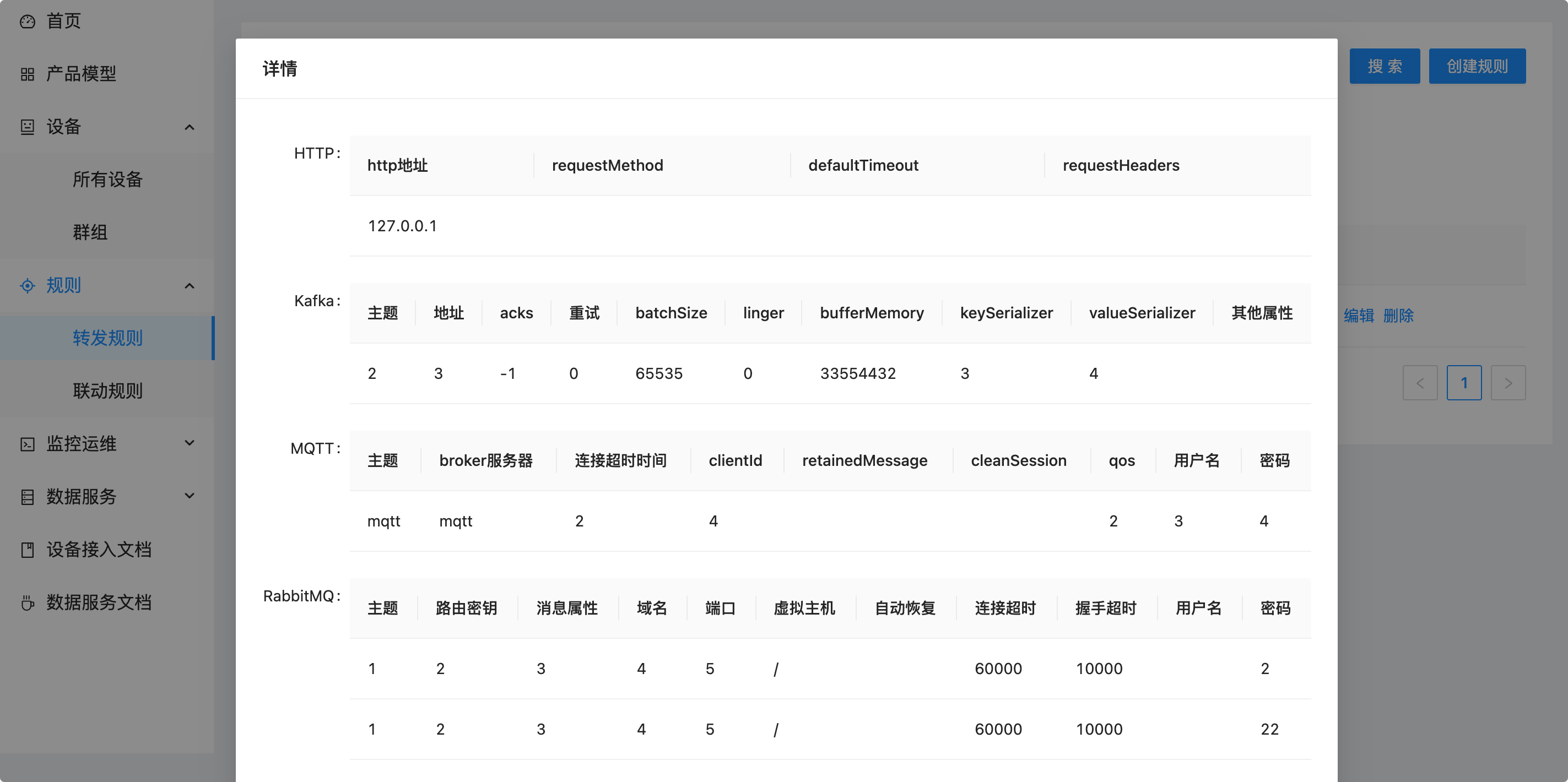Go to previous page arrow

pos(1419,383)
